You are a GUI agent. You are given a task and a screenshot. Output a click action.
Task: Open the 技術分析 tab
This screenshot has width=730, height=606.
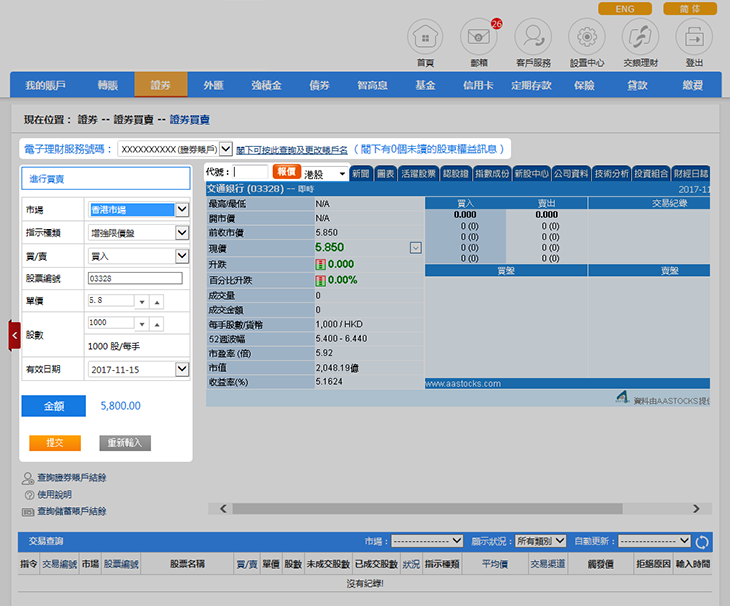pos(611,173)
